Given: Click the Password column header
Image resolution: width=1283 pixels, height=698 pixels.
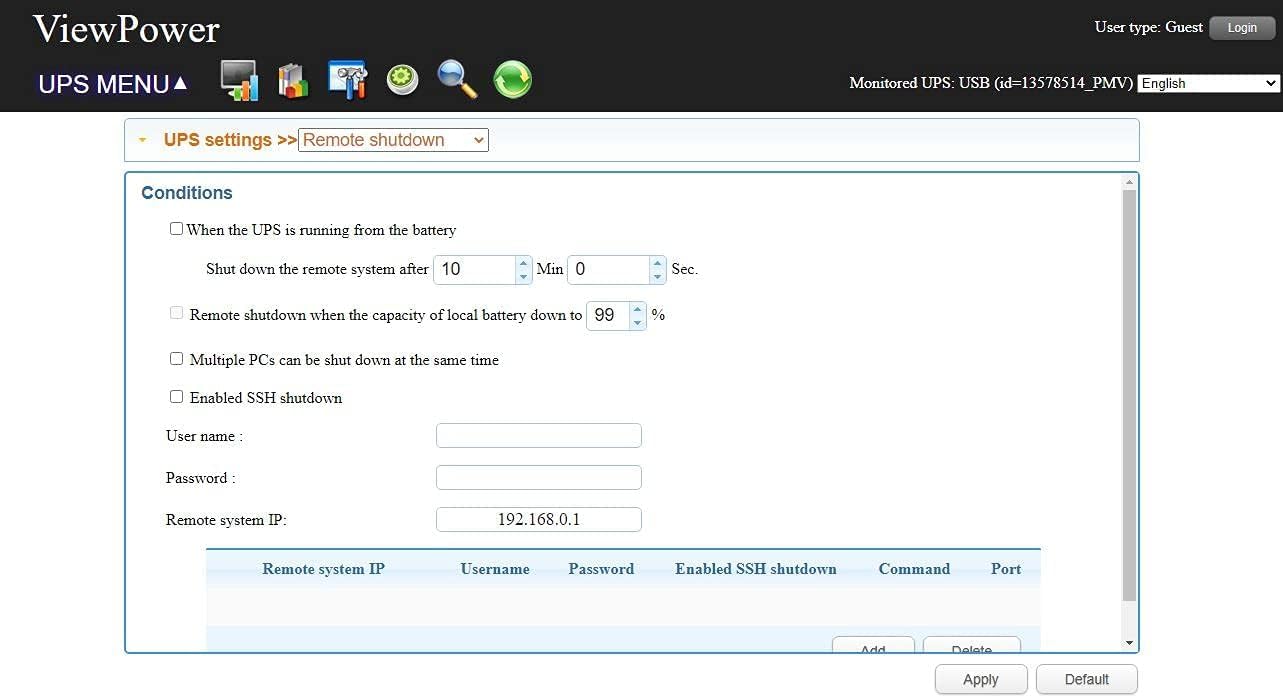Looking at the screenshot, I should [601, 569].
